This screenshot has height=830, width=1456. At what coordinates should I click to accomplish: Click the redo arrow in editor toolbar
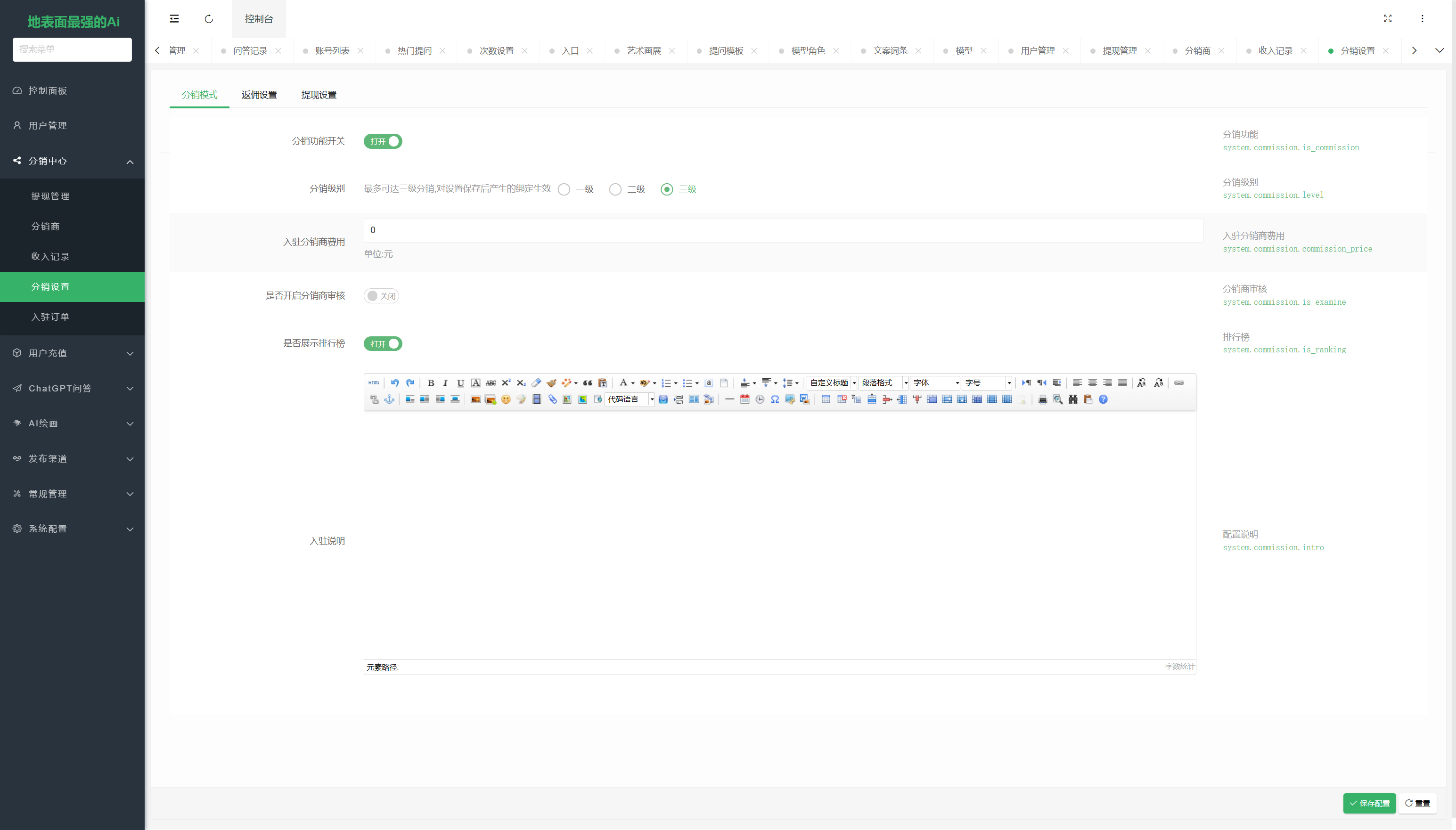coord(410,383)
